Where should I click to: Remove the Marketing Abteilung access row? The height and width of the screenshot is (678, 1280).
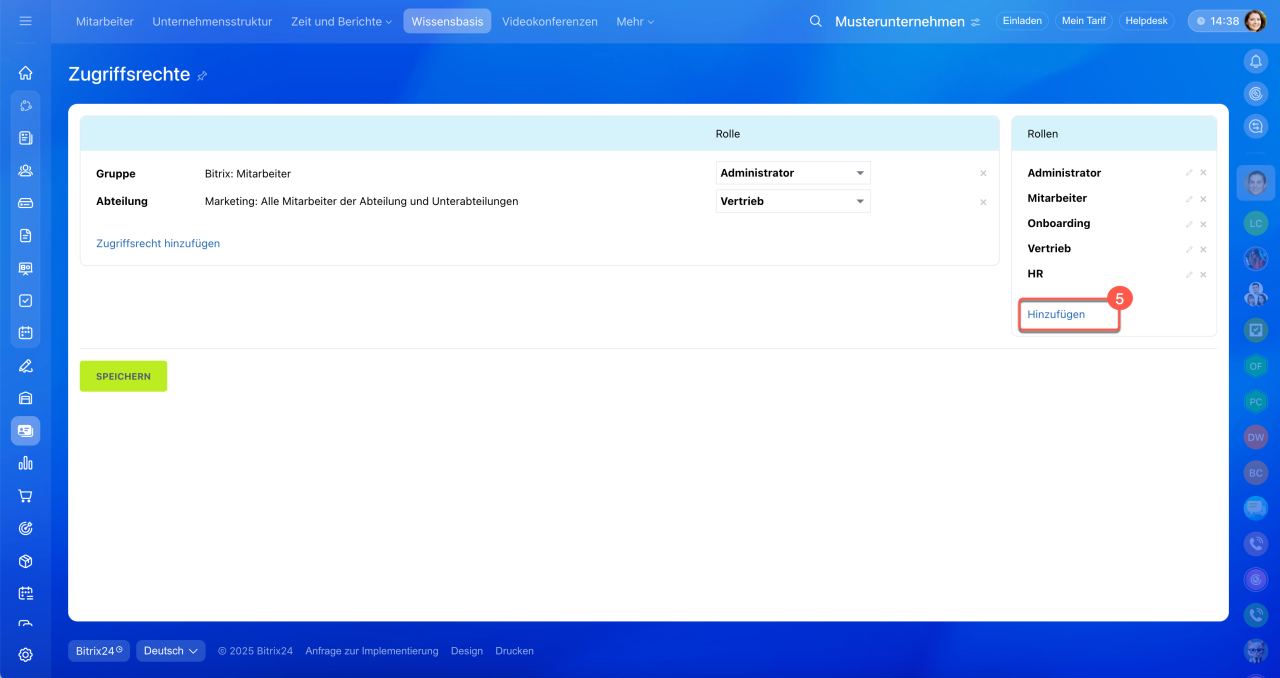[983, 202]
